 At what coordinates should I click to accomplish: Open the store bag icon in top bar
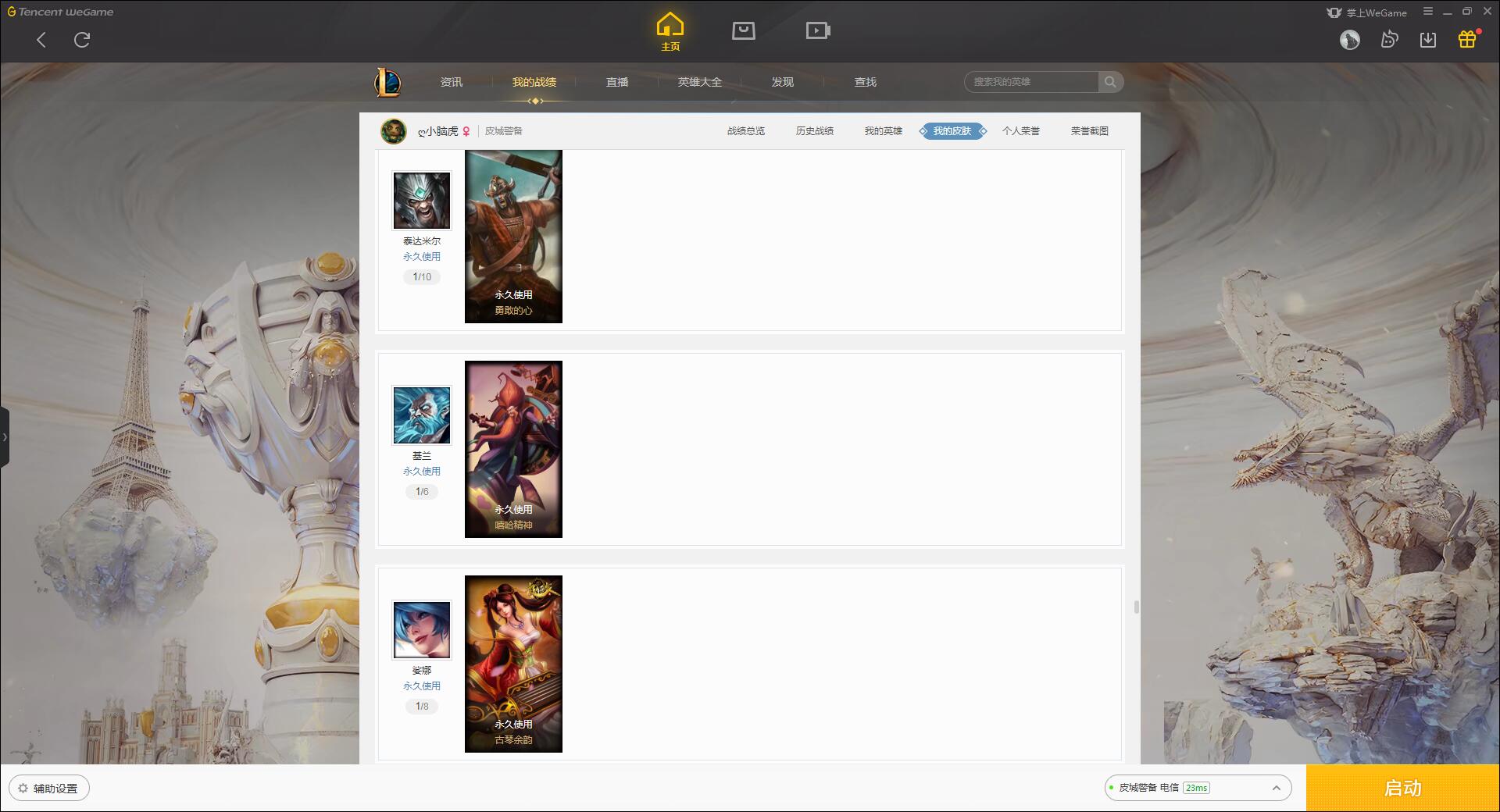(x=744, y=30)
